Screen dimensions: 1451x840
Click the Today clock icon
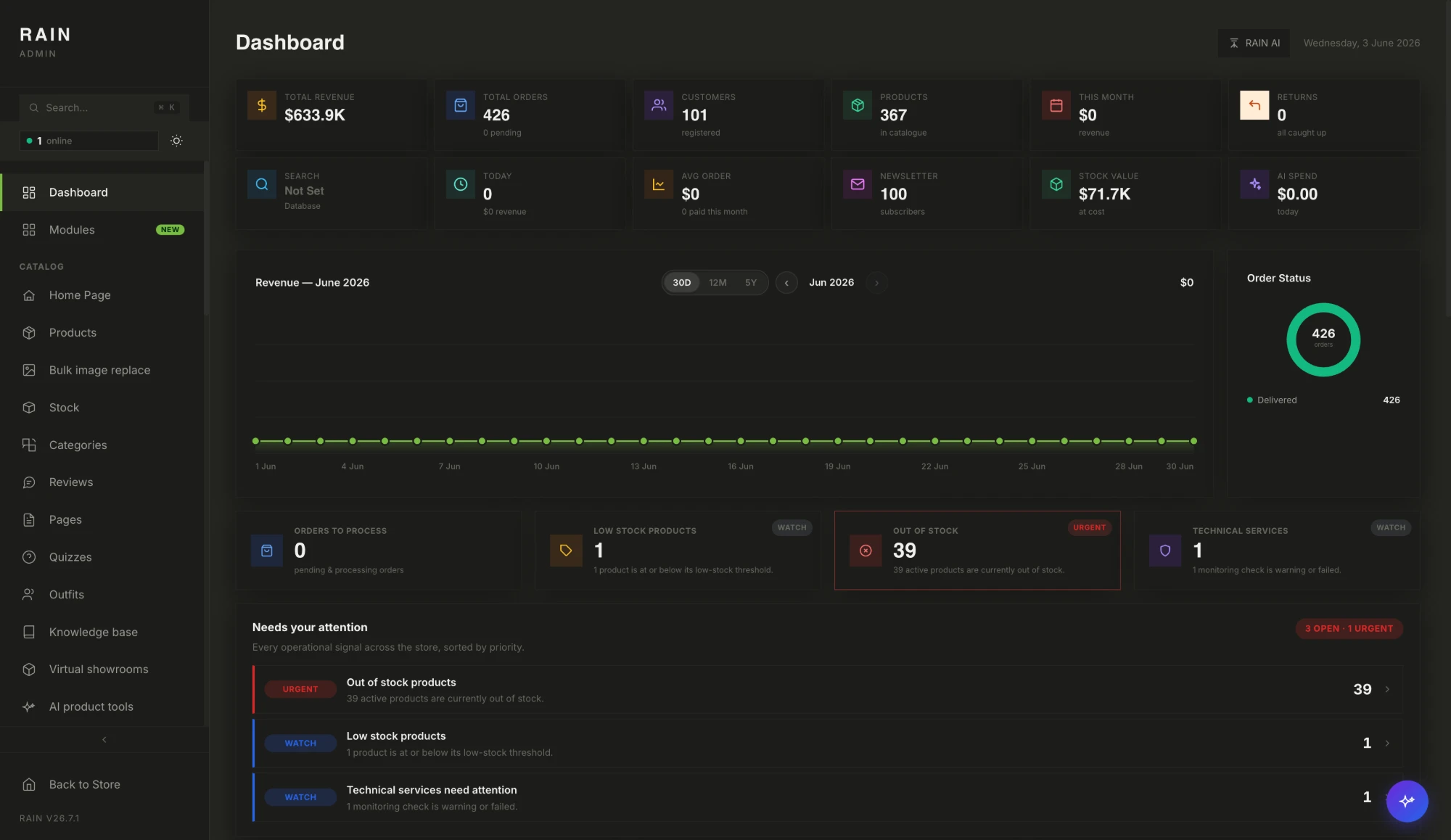(x=461, y=185)
